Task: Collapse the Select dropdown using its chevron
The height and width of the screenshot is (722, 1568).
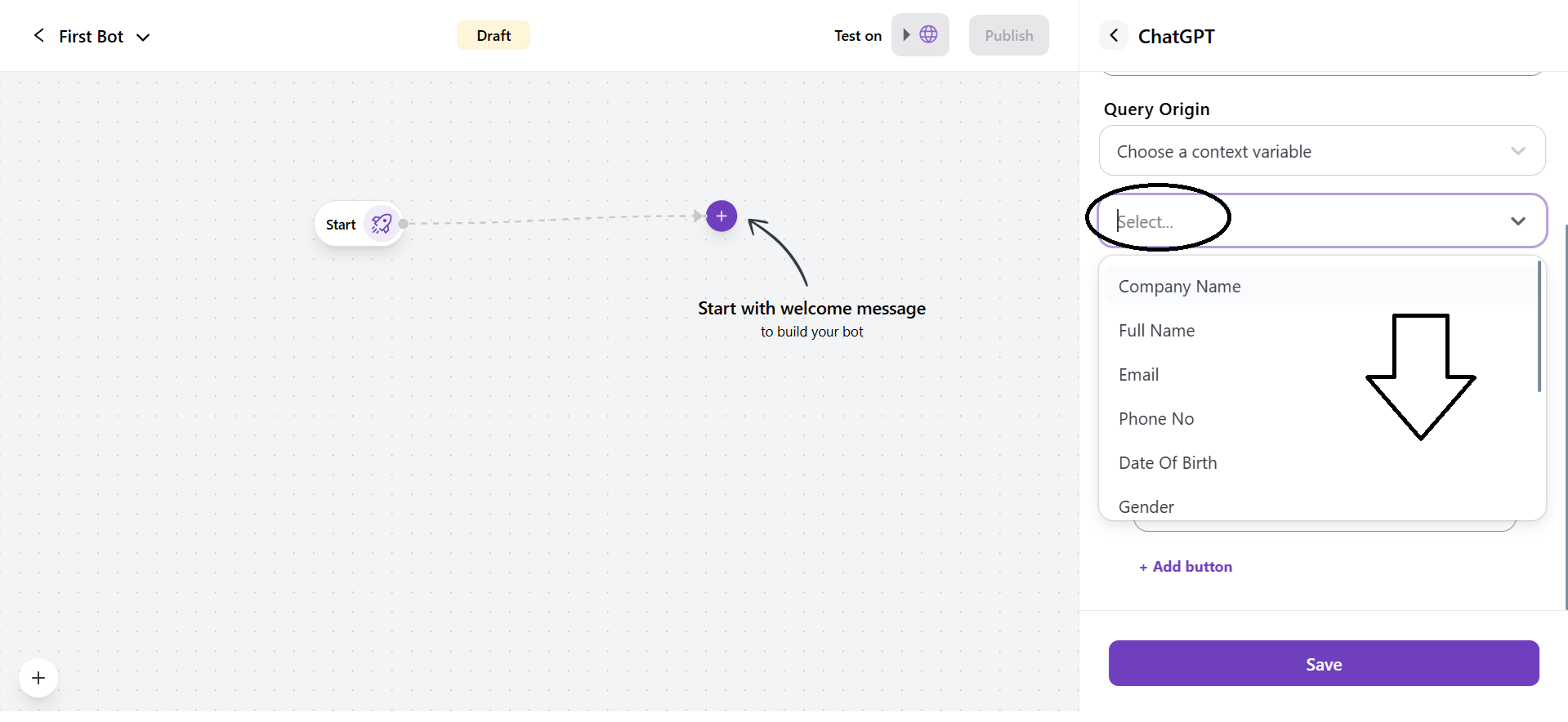Action: (1518, 221)
